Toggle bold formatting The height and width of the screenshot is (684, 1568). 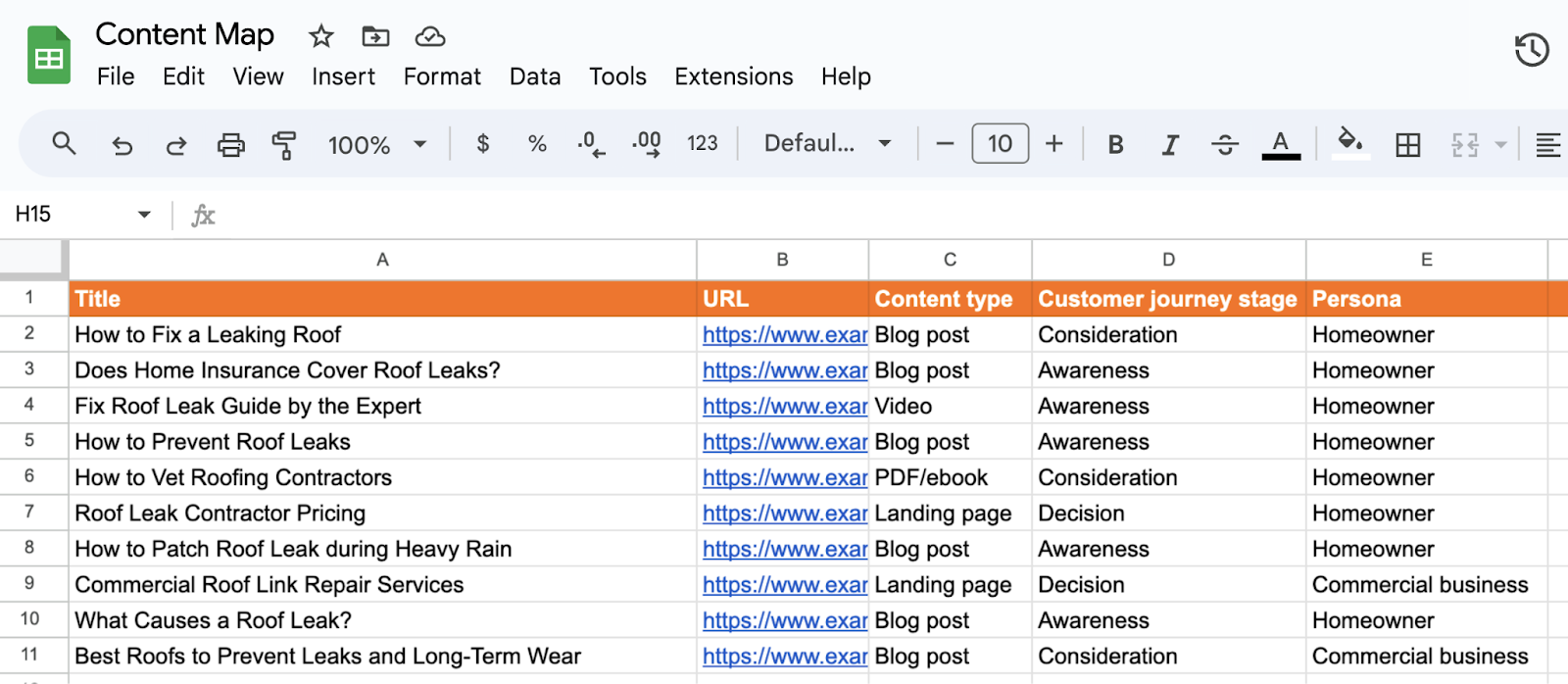pos(1115,145)
